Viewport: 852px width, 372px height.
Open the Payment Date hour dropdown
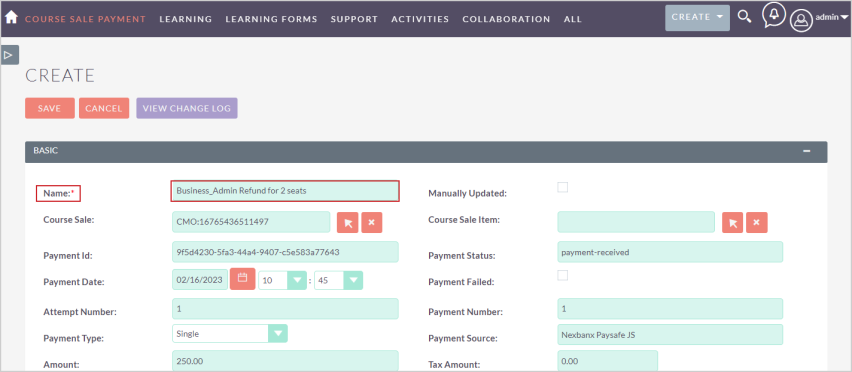coord(283,280)
